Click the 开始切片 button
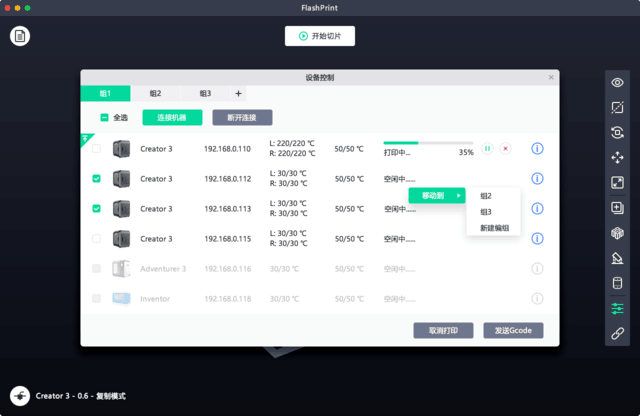640x416 pixels. pos(320,36)
